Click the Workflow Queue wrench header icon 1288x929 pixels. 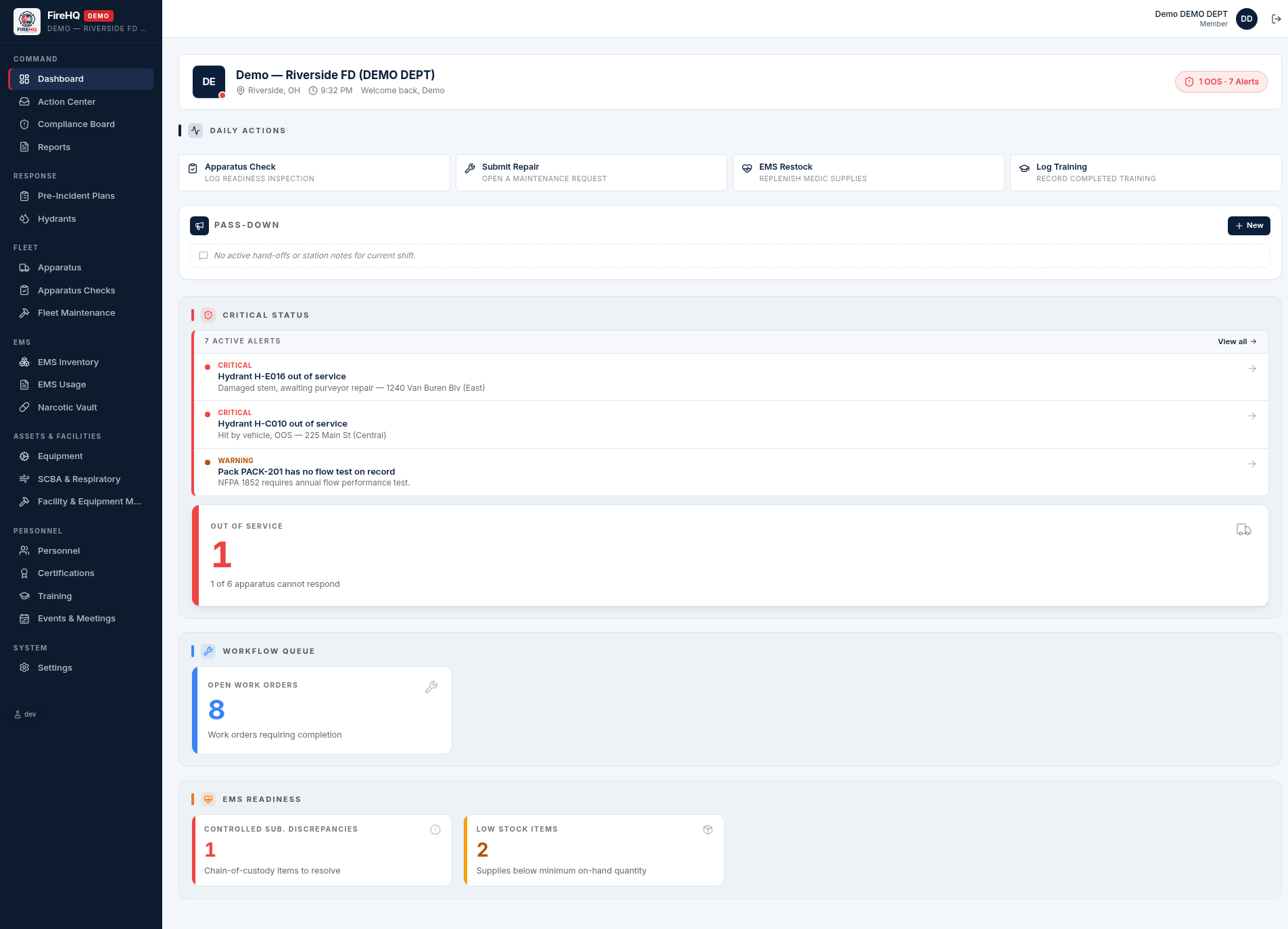[208, 651]
